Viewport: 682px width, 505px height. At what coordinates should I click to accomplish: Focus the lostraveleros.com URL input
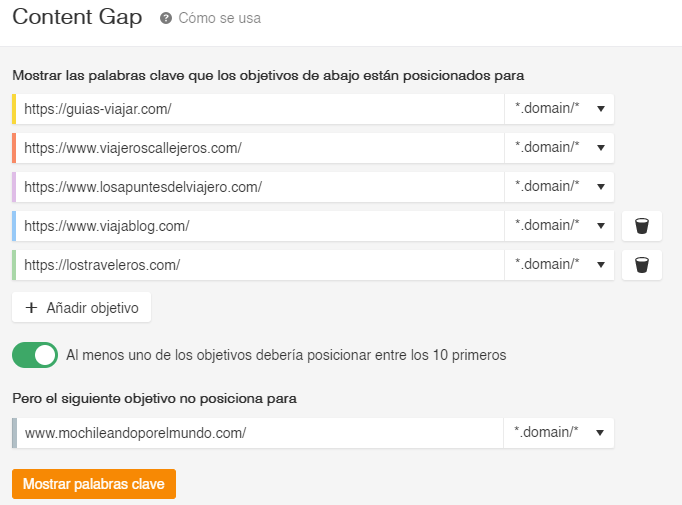[x=260, y=265]
